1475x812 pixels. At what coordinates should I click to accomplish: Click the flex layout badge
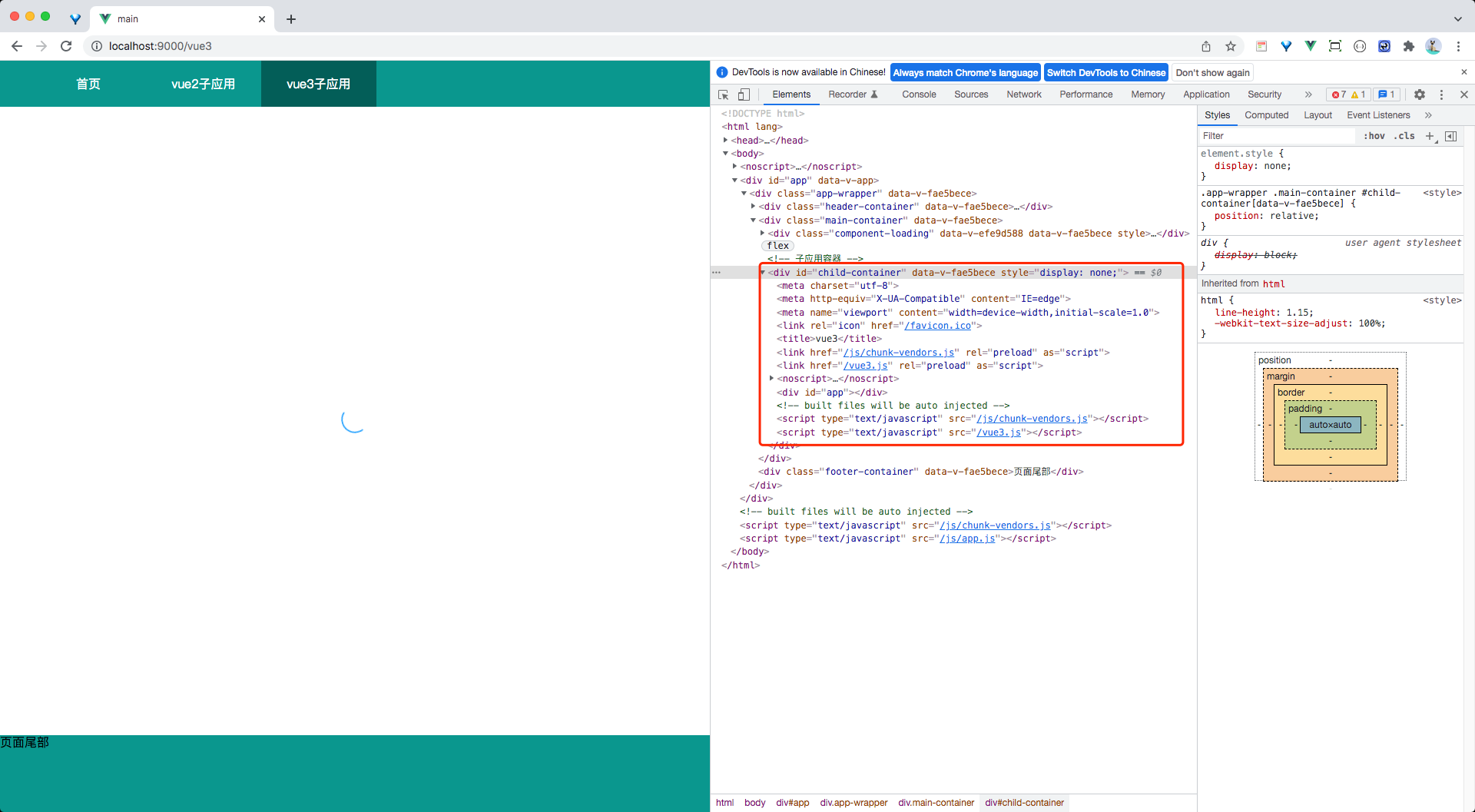[x=777, y=246]
